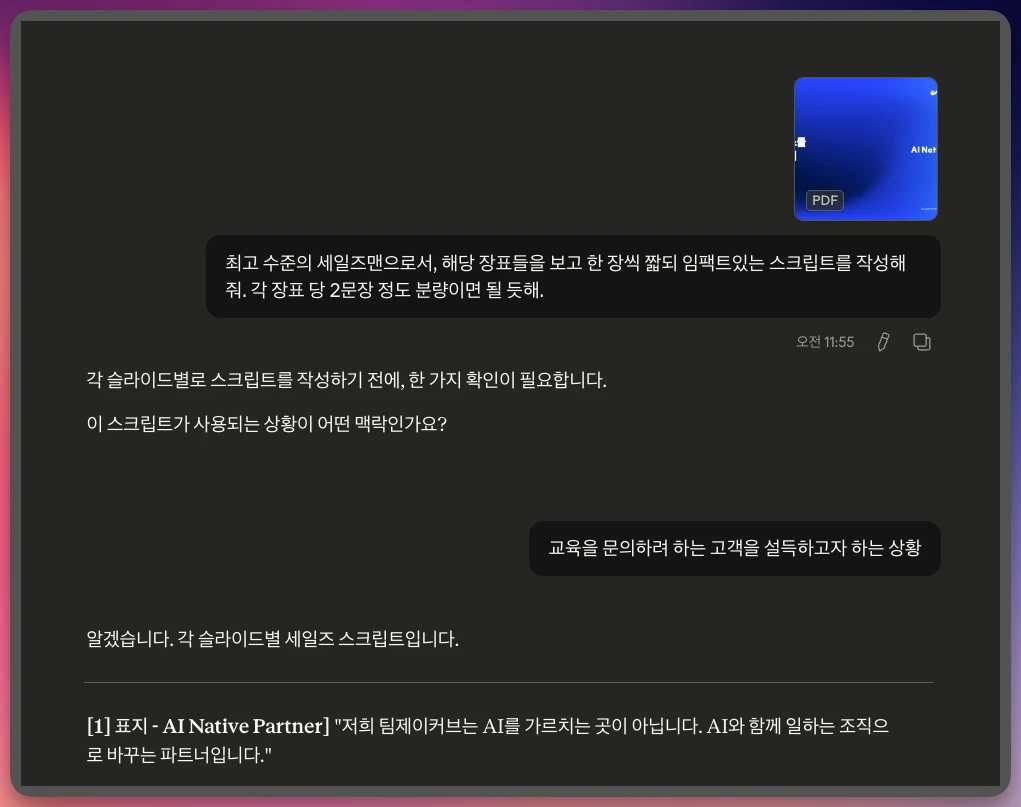Click the pencil edit message icon
Screen dimensions: 1021x807
tap(883, 342)
